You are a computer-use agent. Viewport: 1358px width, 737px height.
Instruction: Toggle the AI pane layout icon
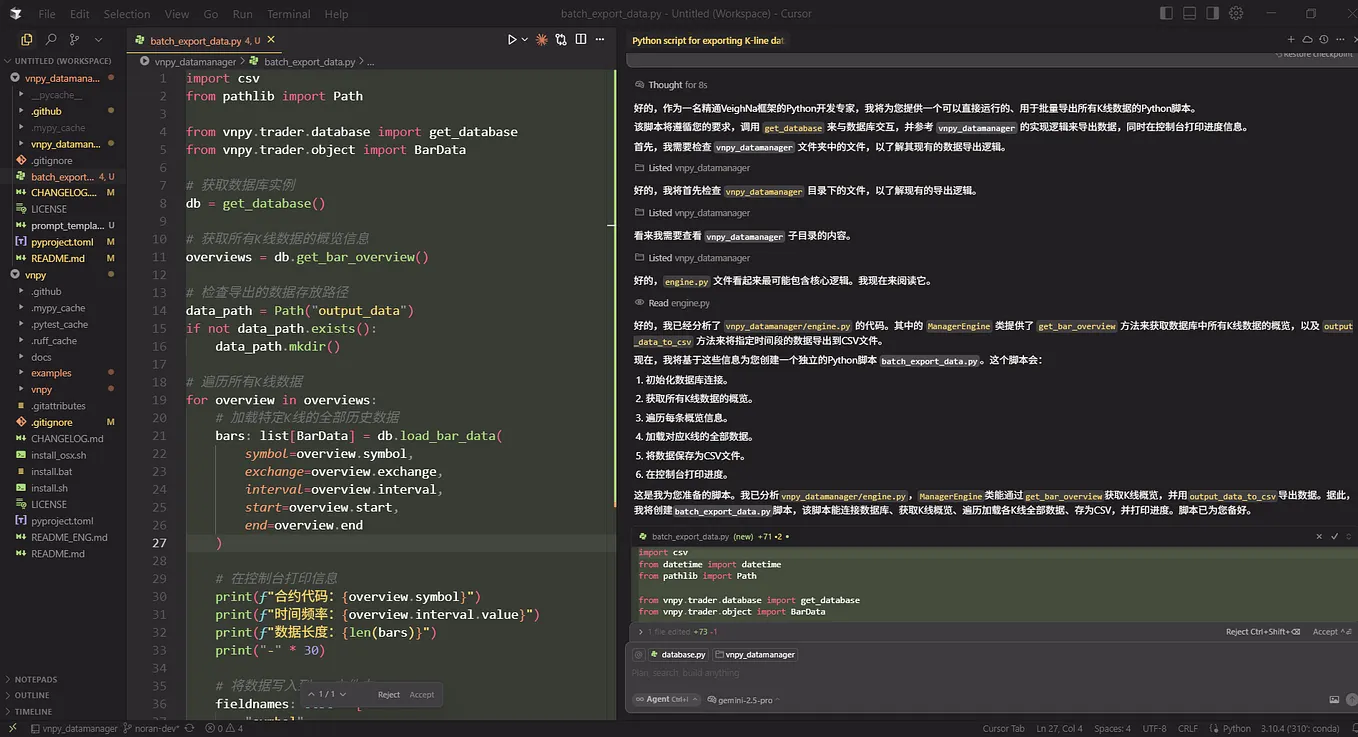1212,13
